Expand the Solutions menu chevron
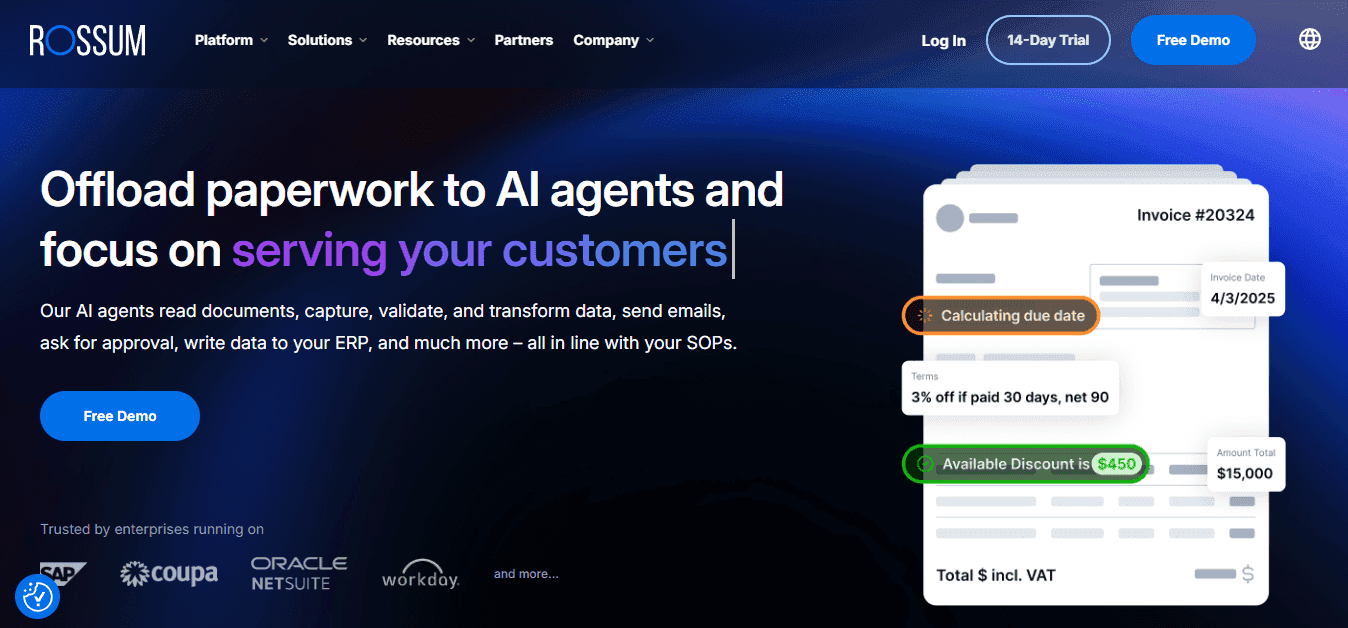The width and height of the screenshot is (1348, 628). pos(363,40)
